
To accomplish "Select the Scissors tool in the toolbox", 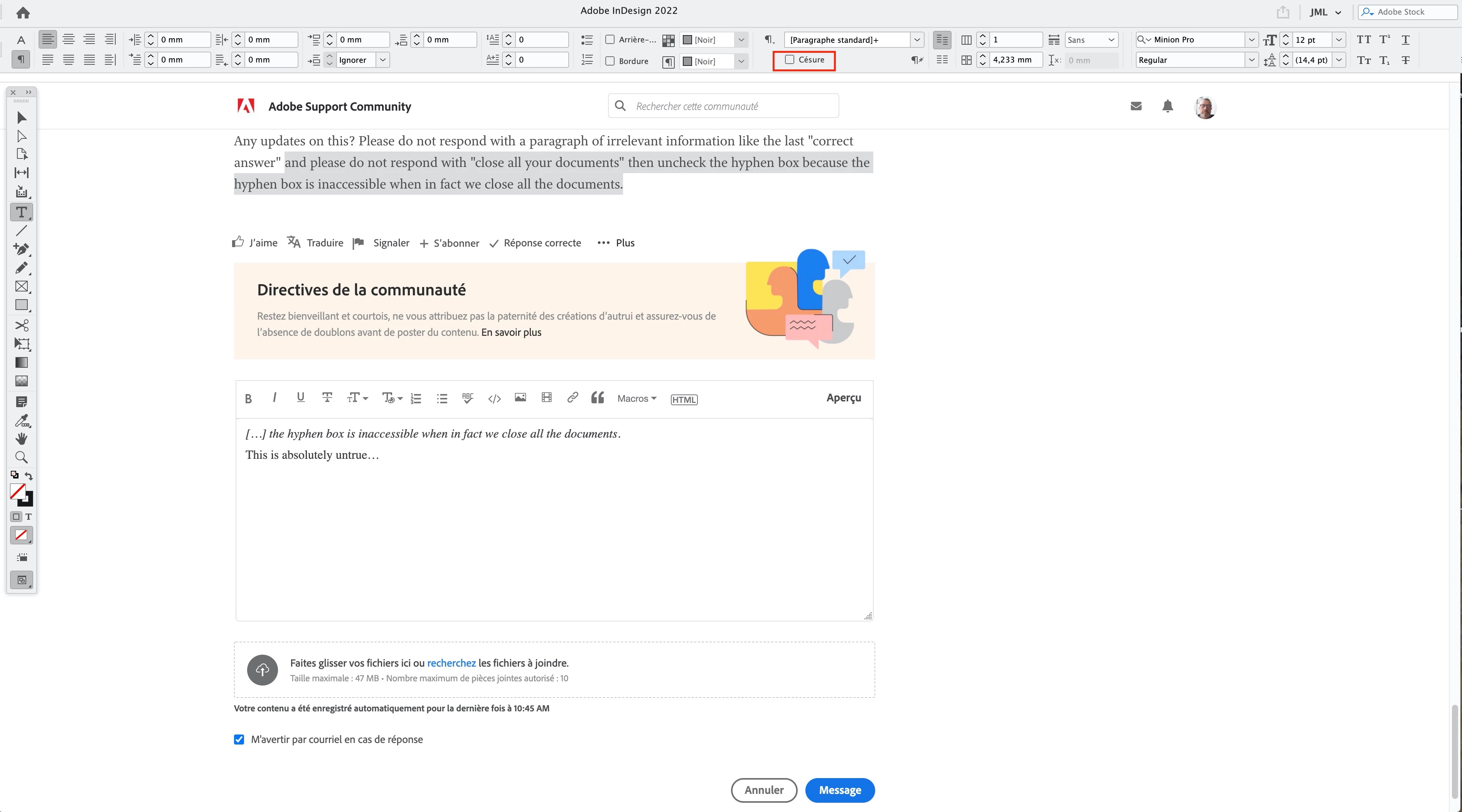I will 22,325.
